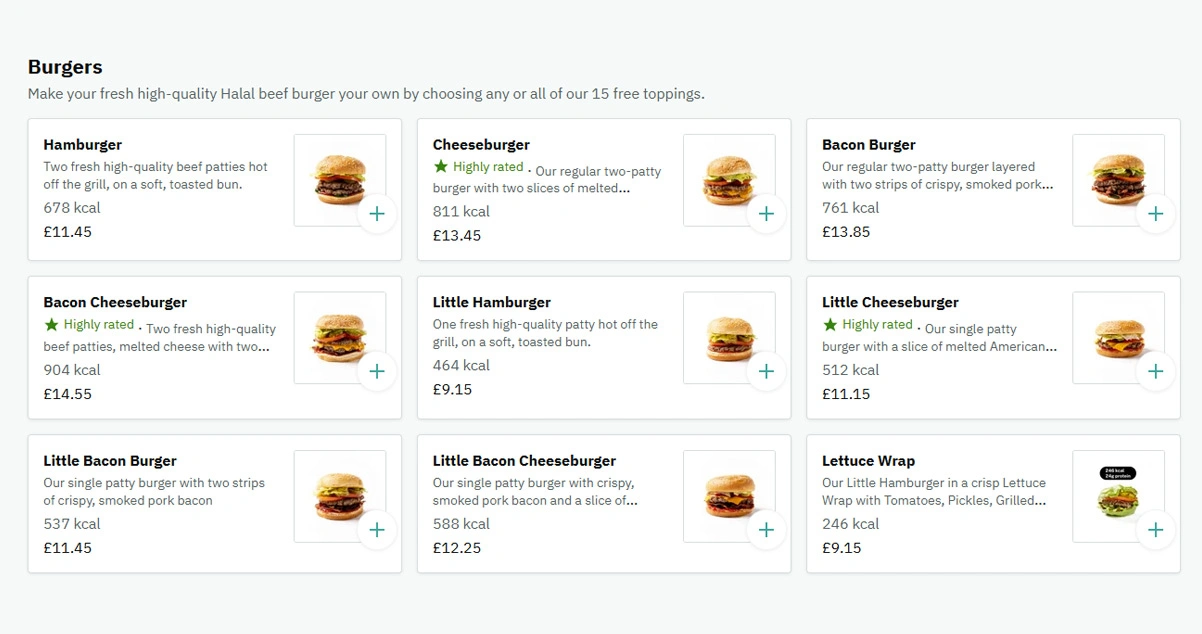Click the Lettuce Wrap £9.15 price
The image size is (1202, 634).
coord(841,548)
